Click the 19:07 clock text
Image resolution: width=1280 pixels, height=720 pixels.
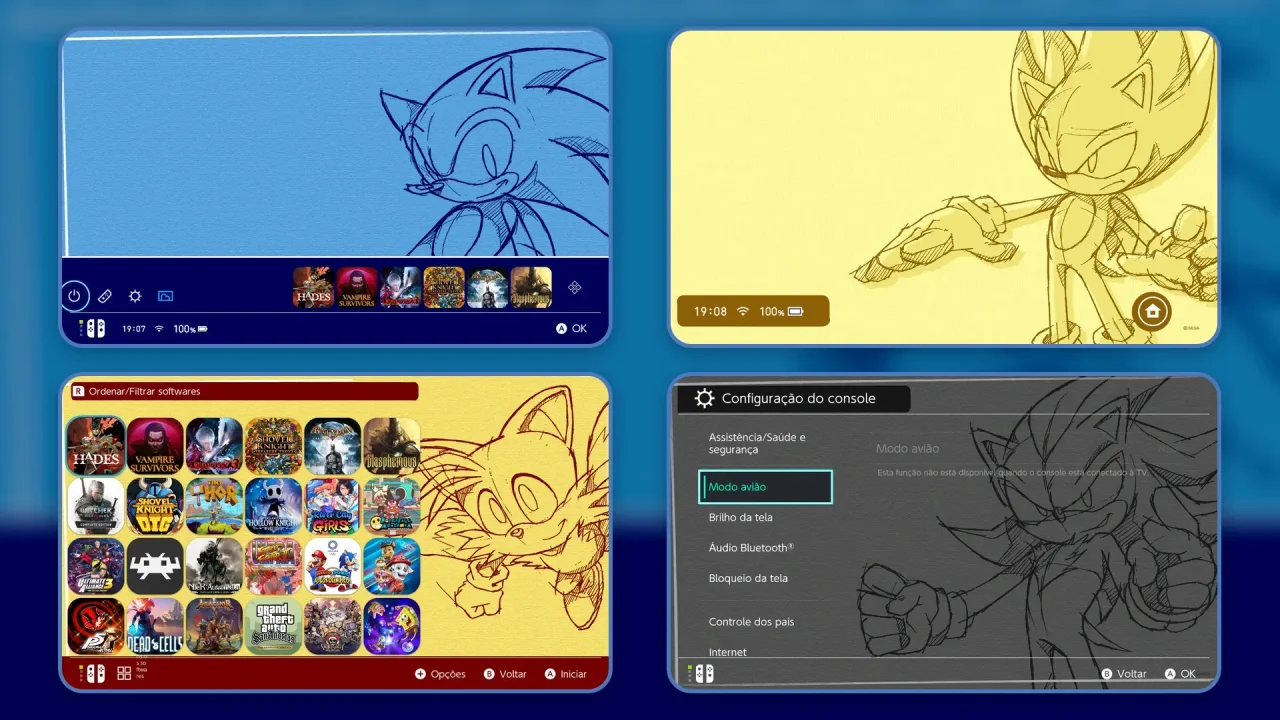[x=134, y=329]
